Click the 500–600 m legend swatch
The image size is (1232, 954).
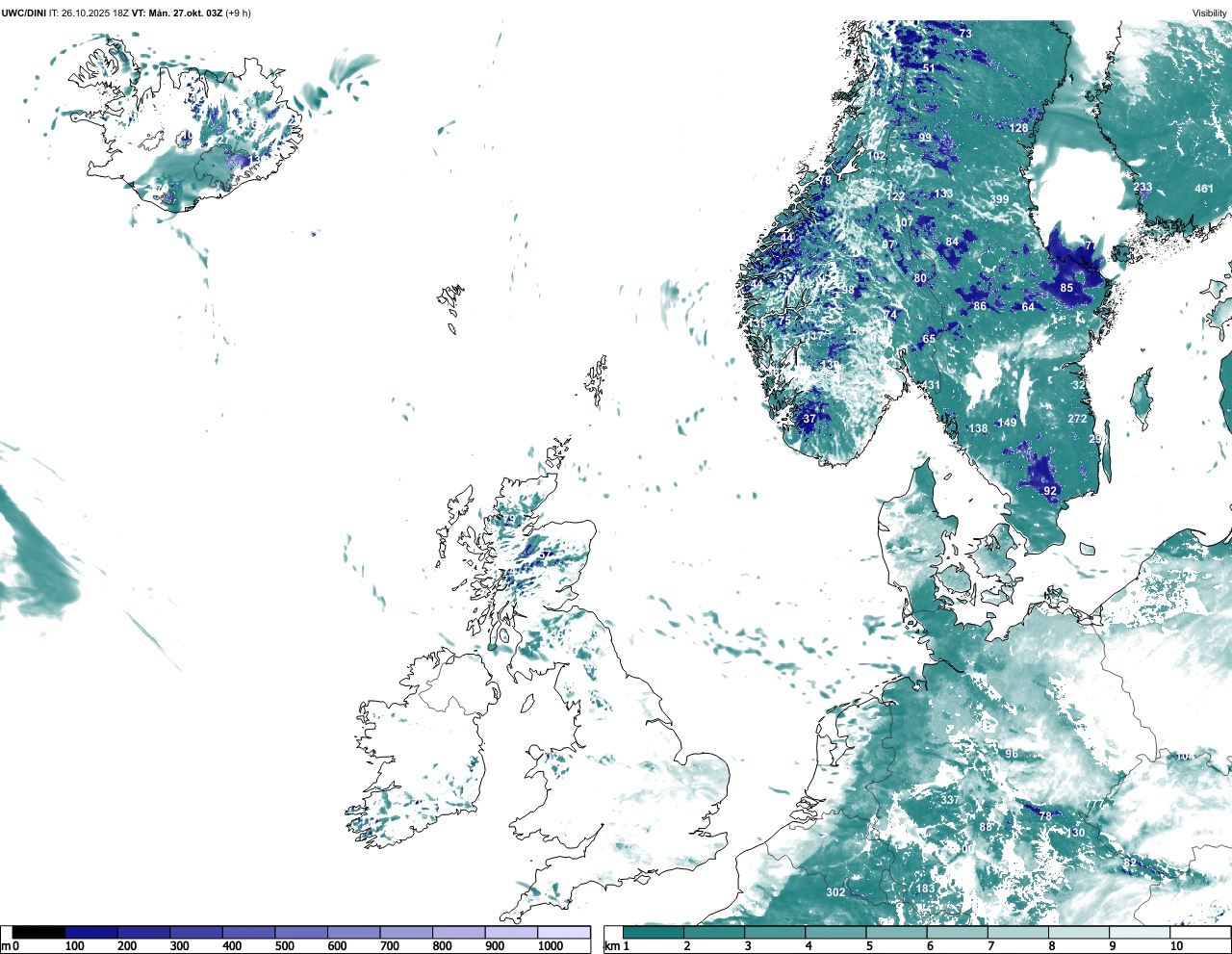pyautogui.click(x=301, y=932)
